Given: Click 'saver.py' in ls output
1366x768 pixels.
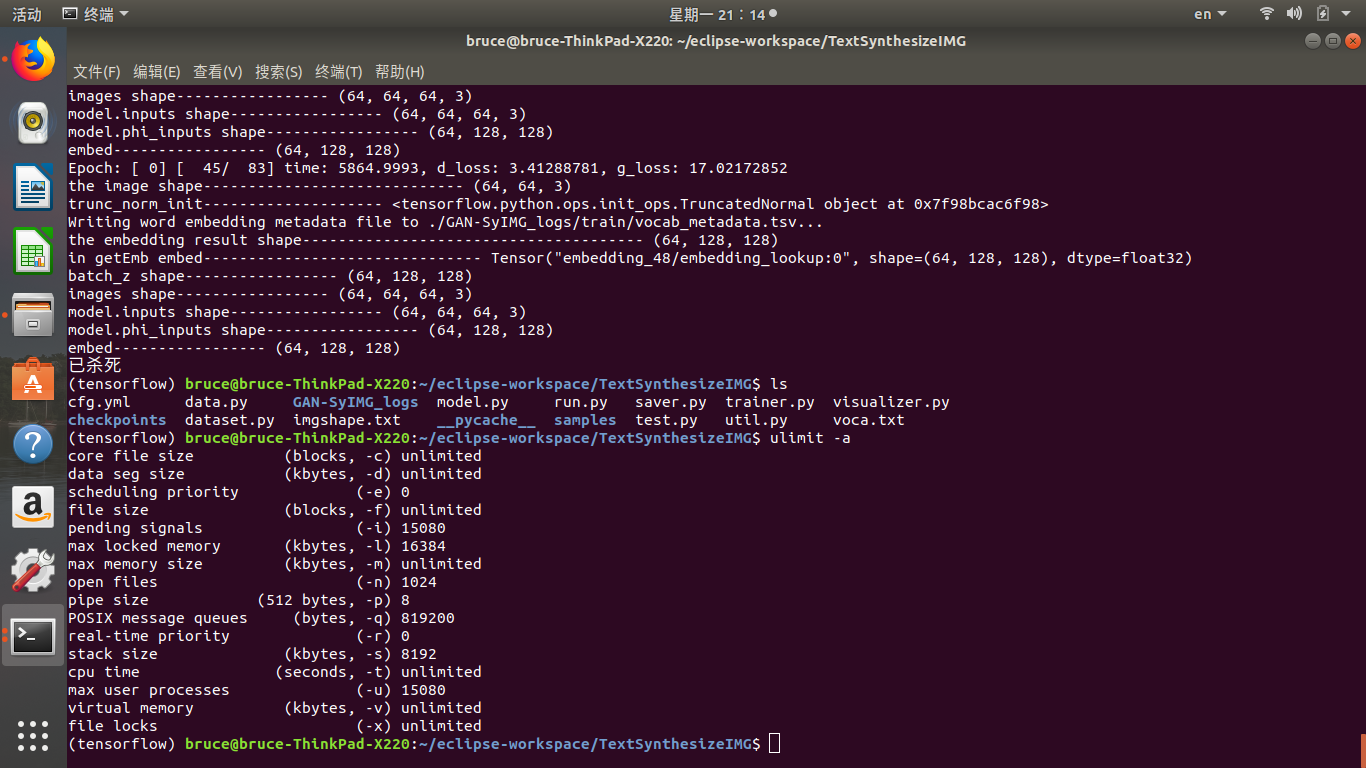Looking at the screenshot, I should [671, 402].
